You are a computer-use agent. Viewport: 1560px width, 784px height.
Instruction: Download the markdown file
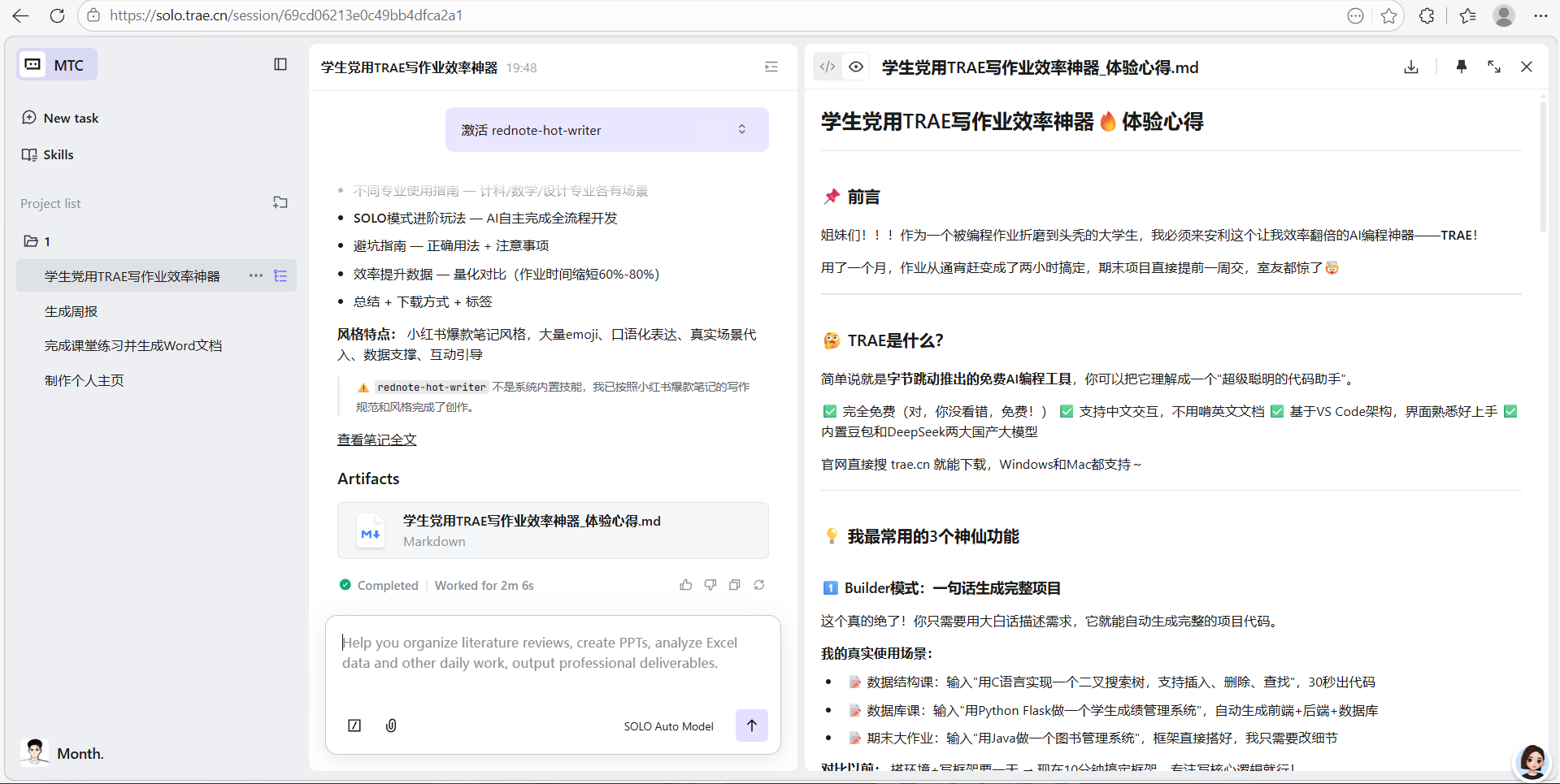pyautogui.click(x=1411, y=67)
